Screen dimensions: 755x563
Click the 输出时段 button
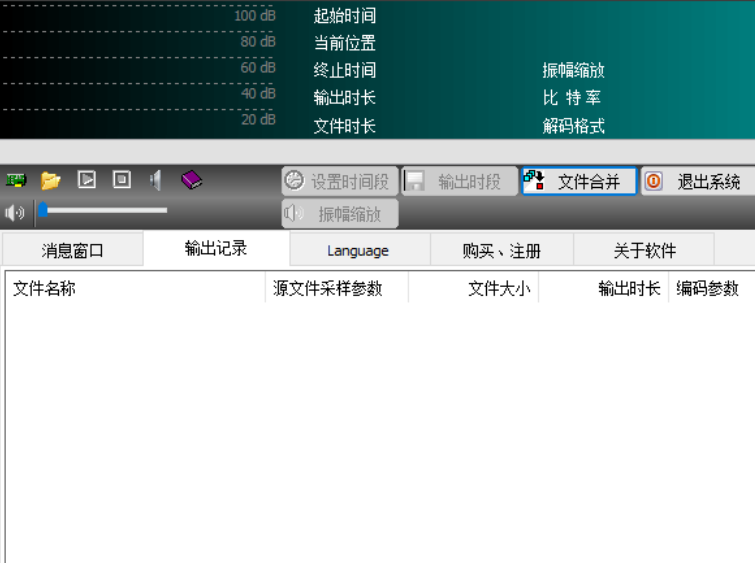pyautogui.click(x=459, y=181)
